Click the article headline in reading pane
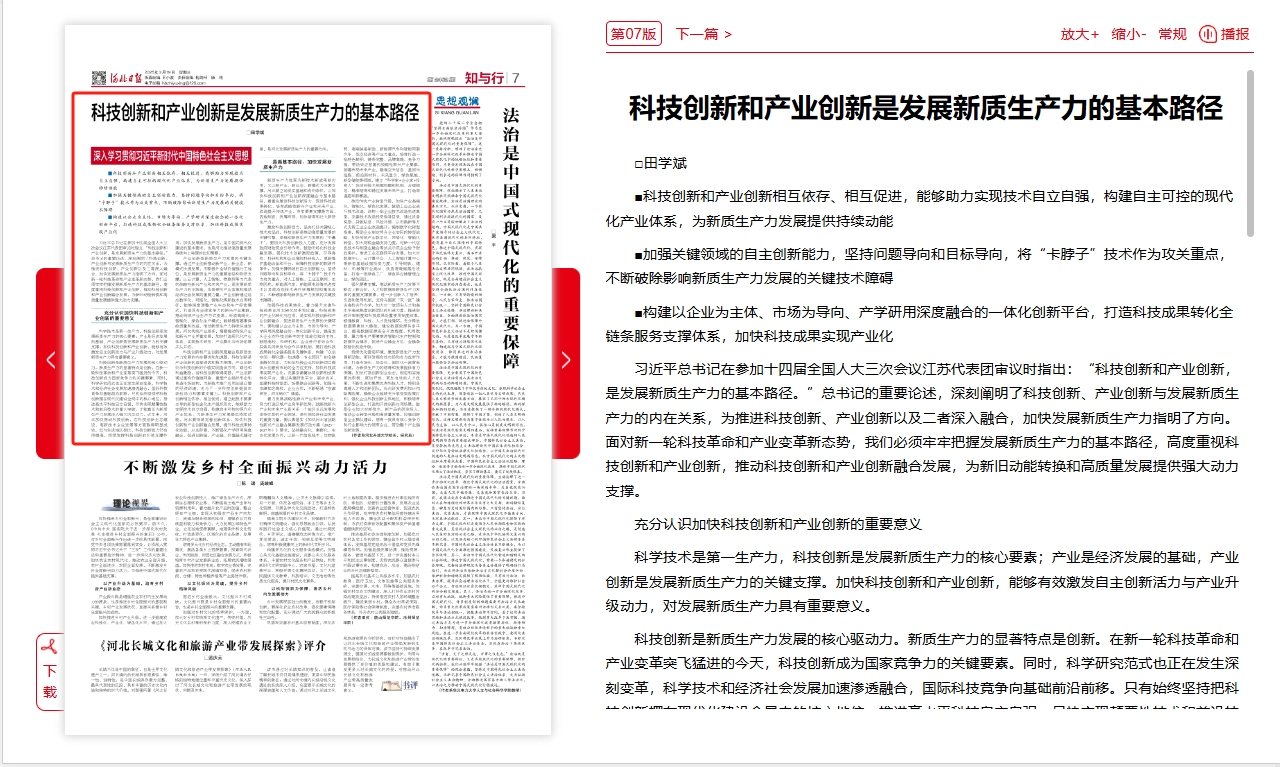Screen dimensions: 1280x767 coord(925,108)
